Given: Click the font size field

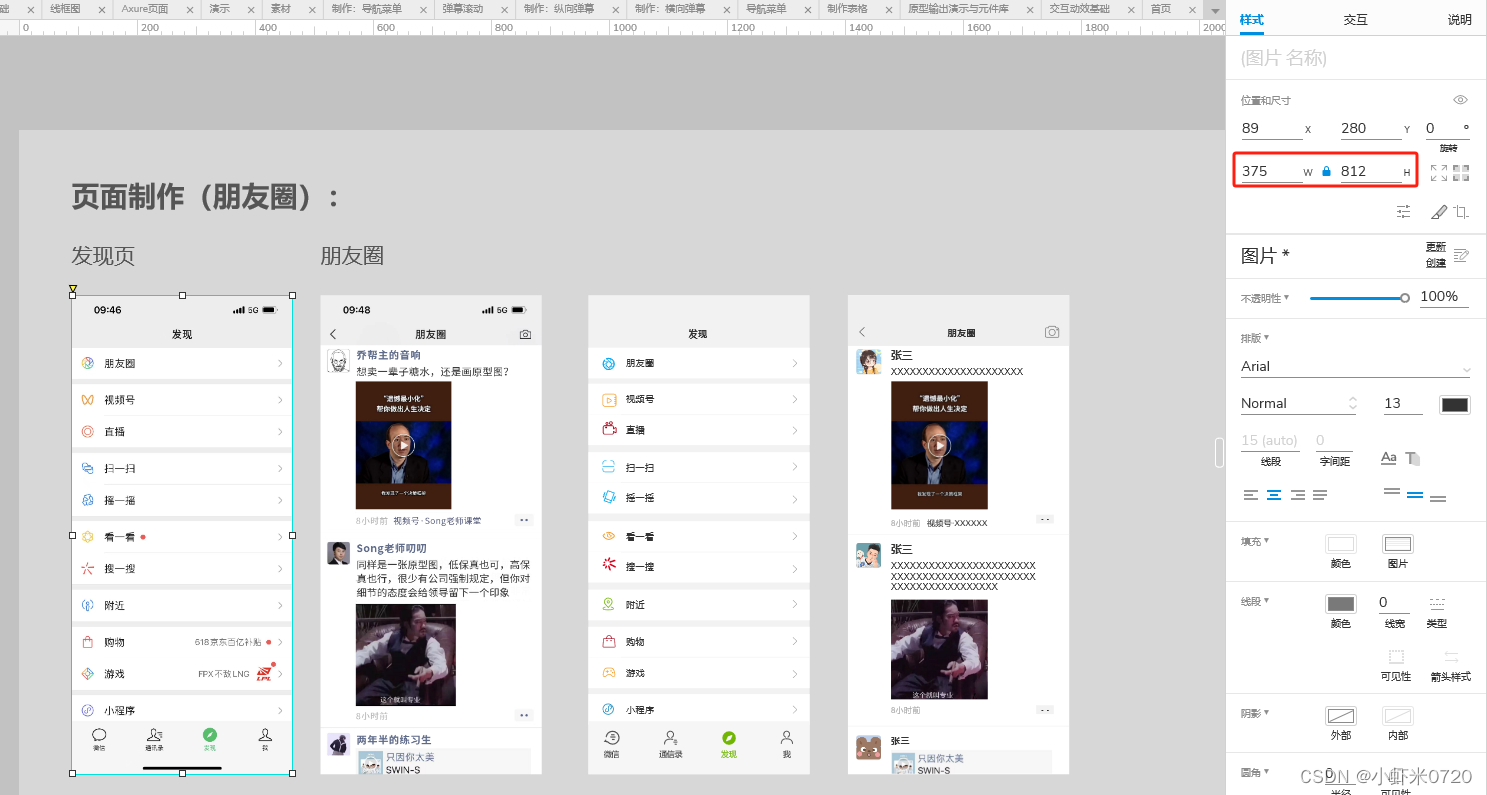Looking at the screenshot, I should point(1402,404).
